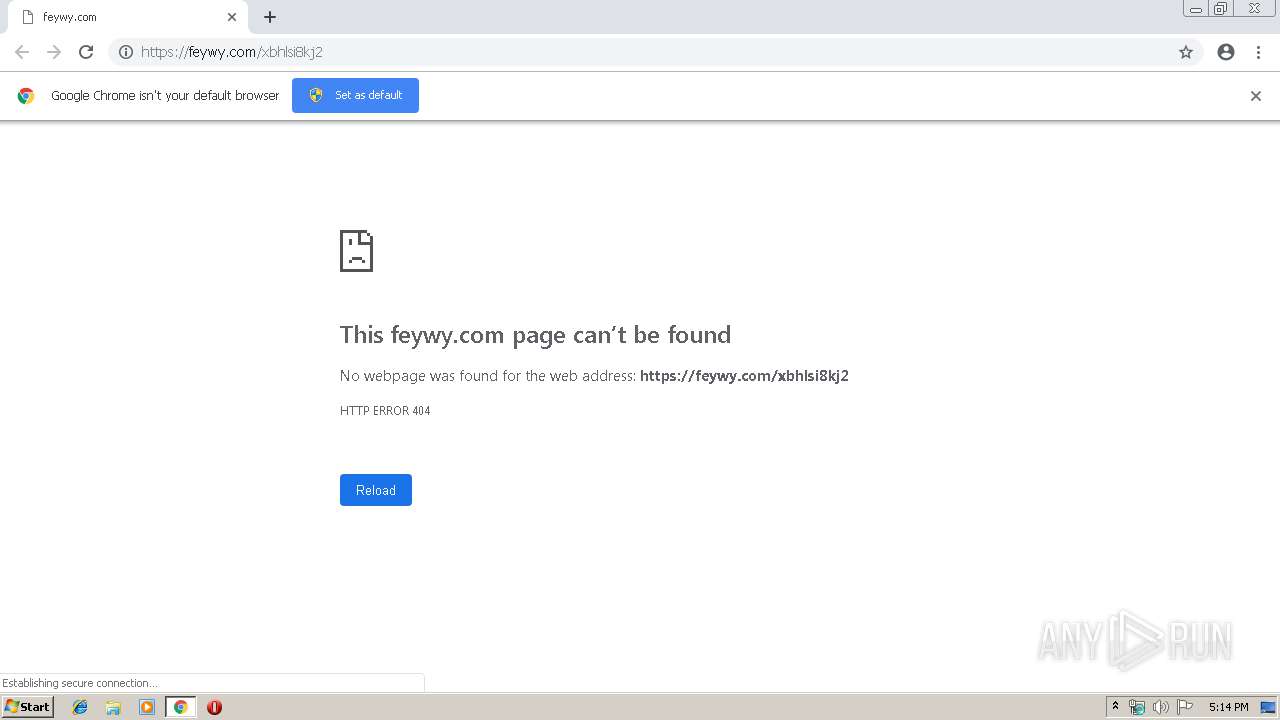Go forward to the next page
This screenshot has width=1280, height=720.
tap(54, 52)
